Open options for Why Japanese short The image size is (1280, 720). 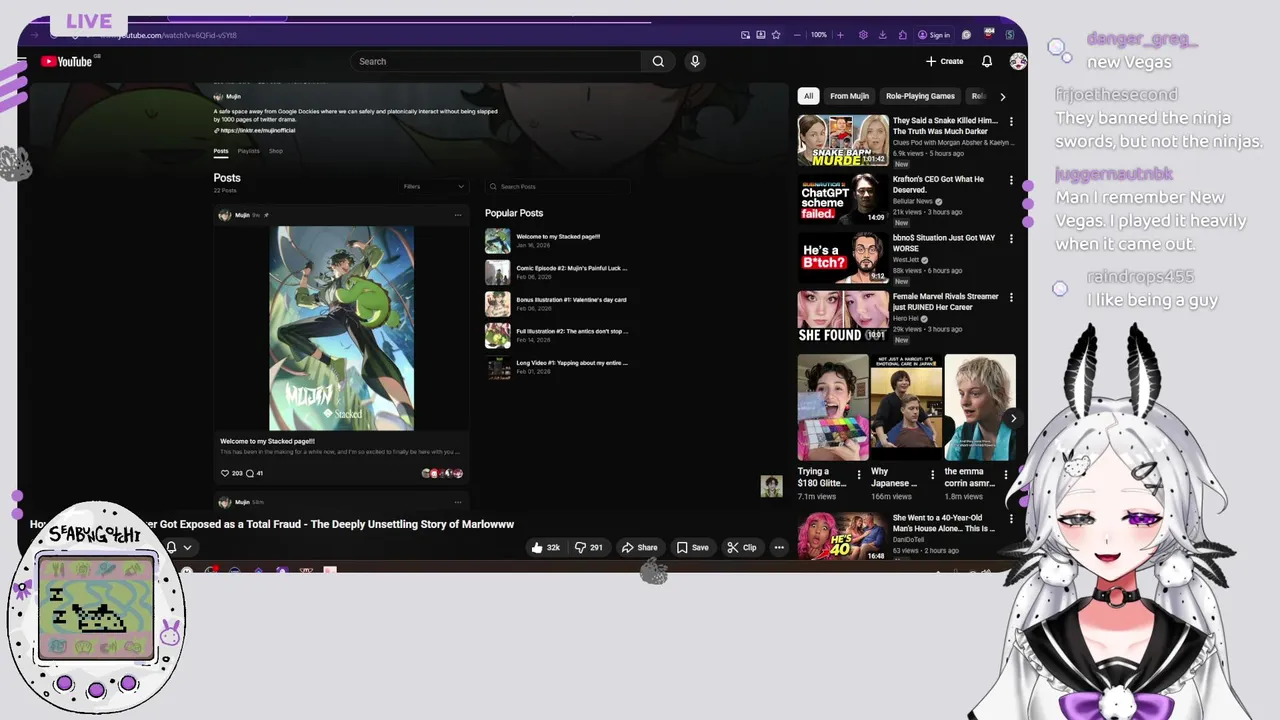point(932,475)
